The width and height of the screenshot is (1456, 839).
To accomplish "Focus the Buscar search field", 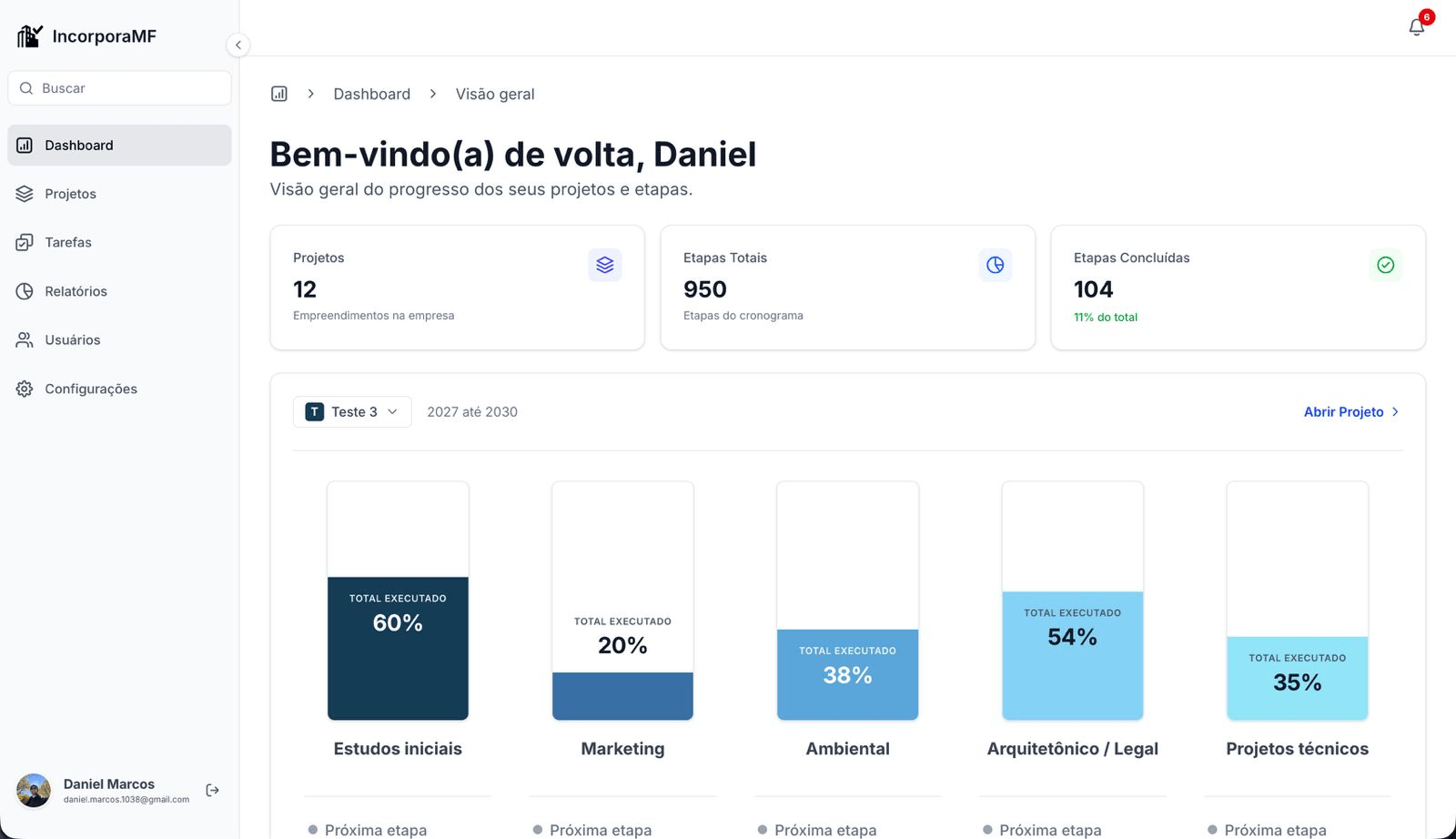I will pos(119,88).
